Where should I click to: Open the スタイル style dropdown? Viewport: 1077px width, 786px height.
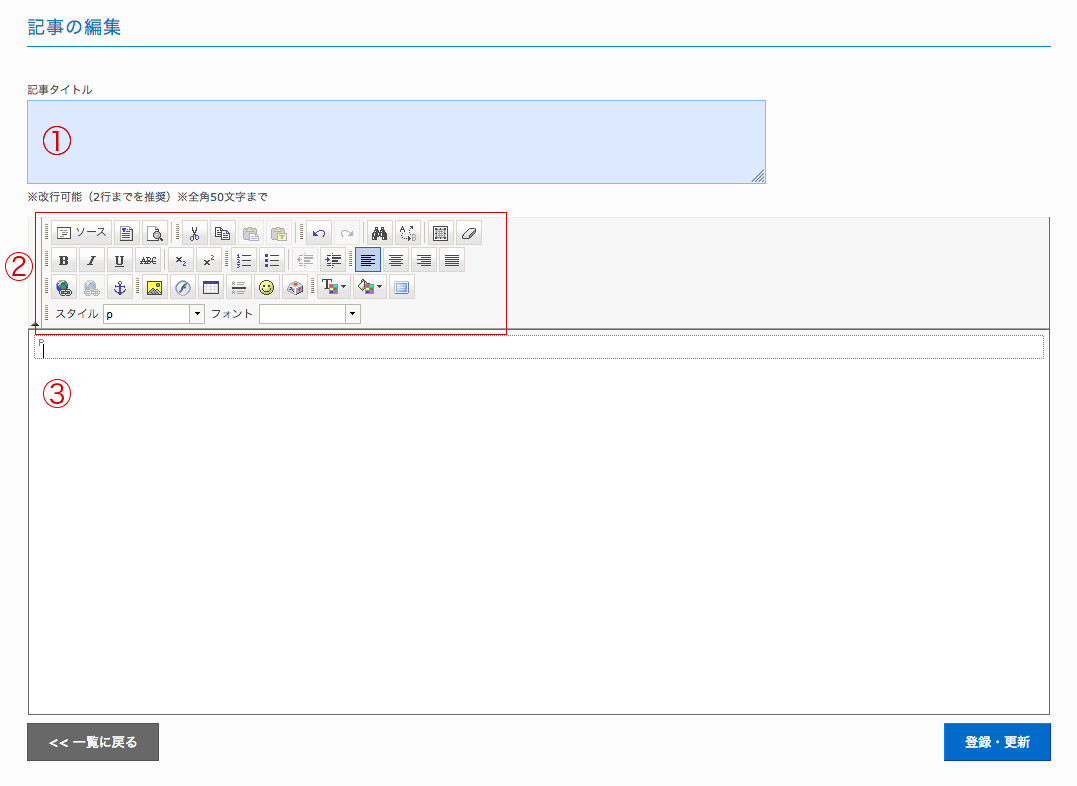154,314
